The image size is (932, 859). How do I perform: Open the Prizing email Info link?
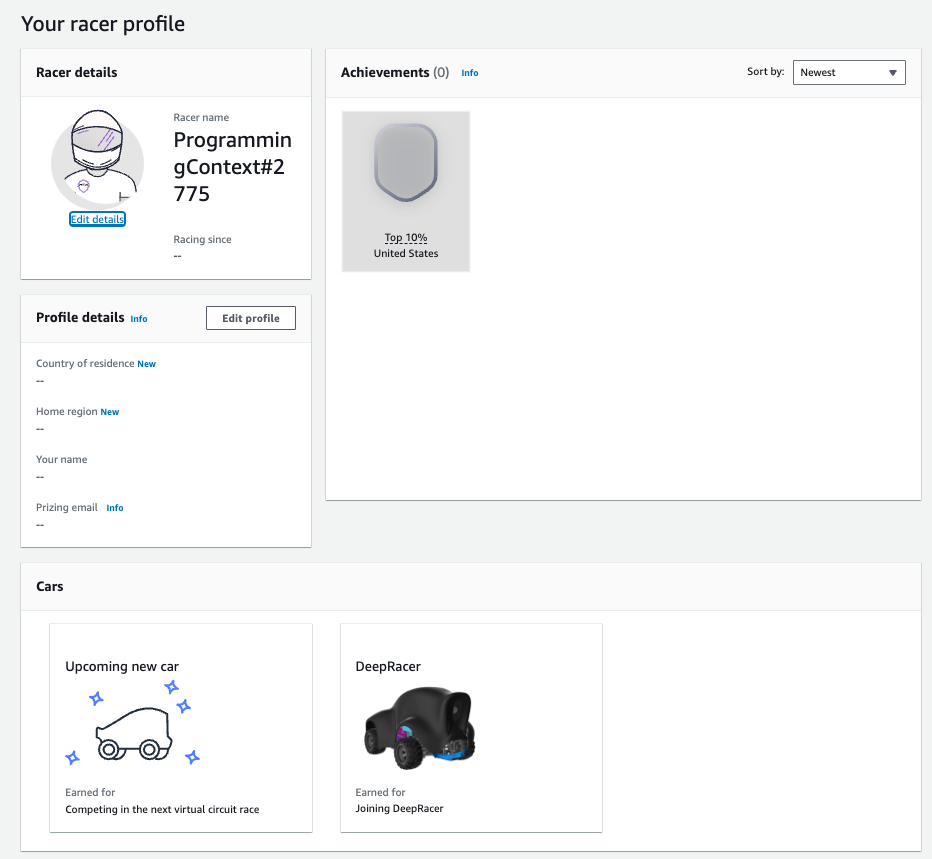point(114,508)
